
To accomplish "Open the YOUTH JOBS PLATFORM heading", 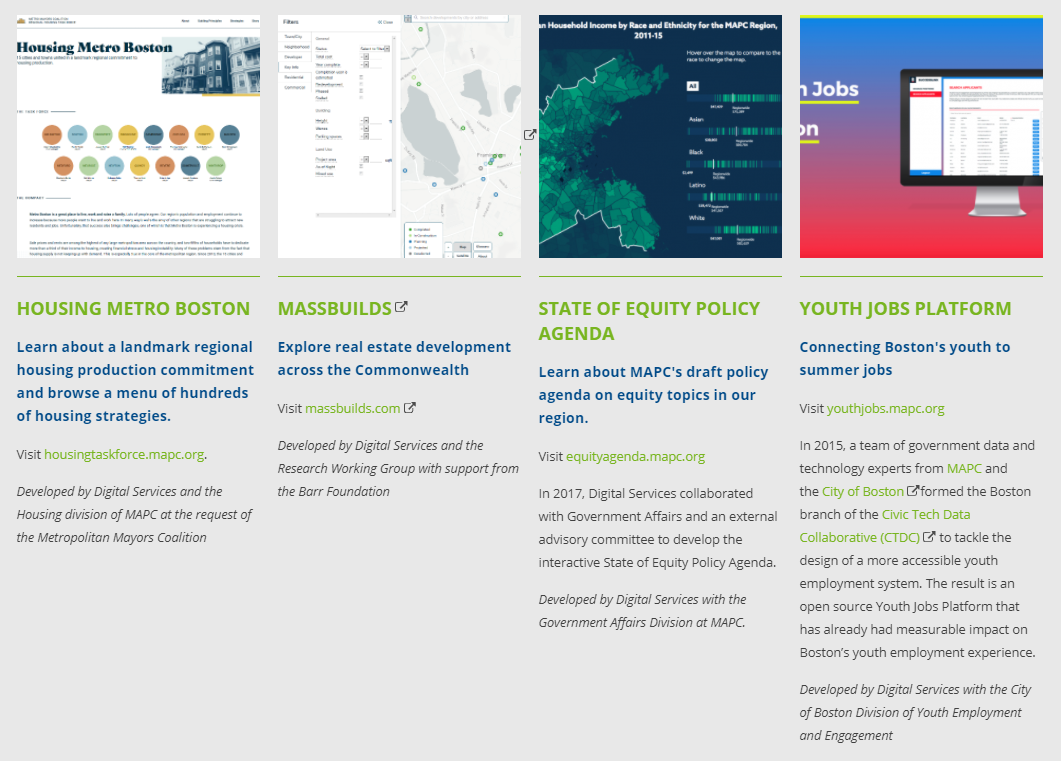I will [x=905, y=308].
